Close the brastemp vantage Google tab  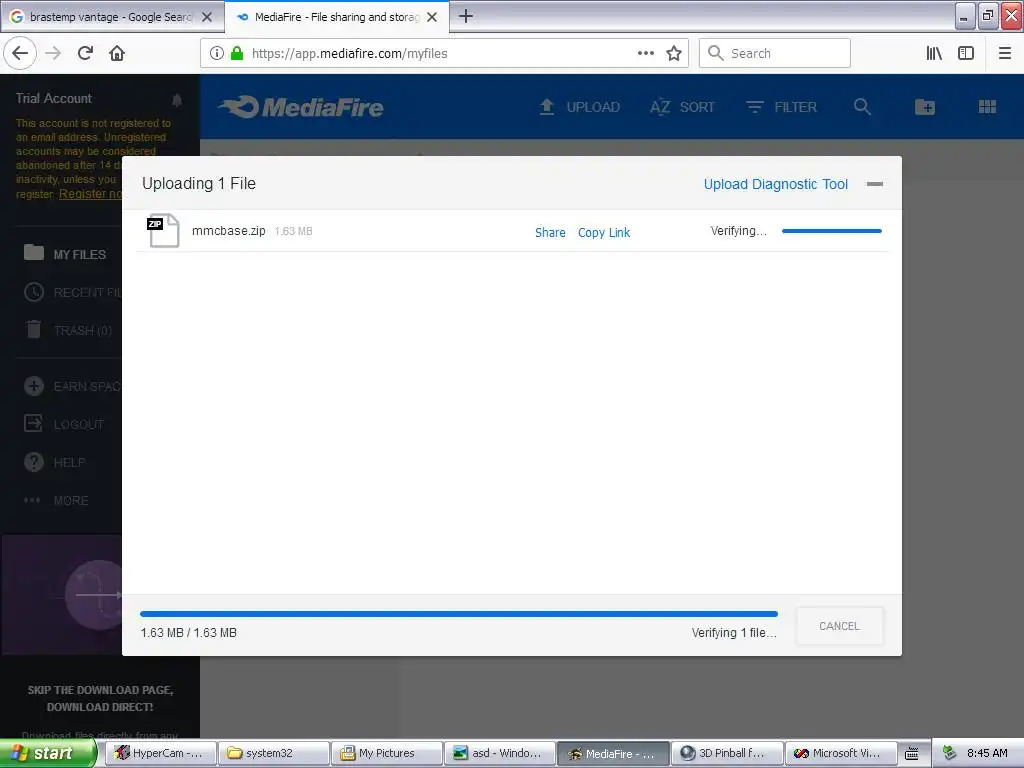[207, 17]
